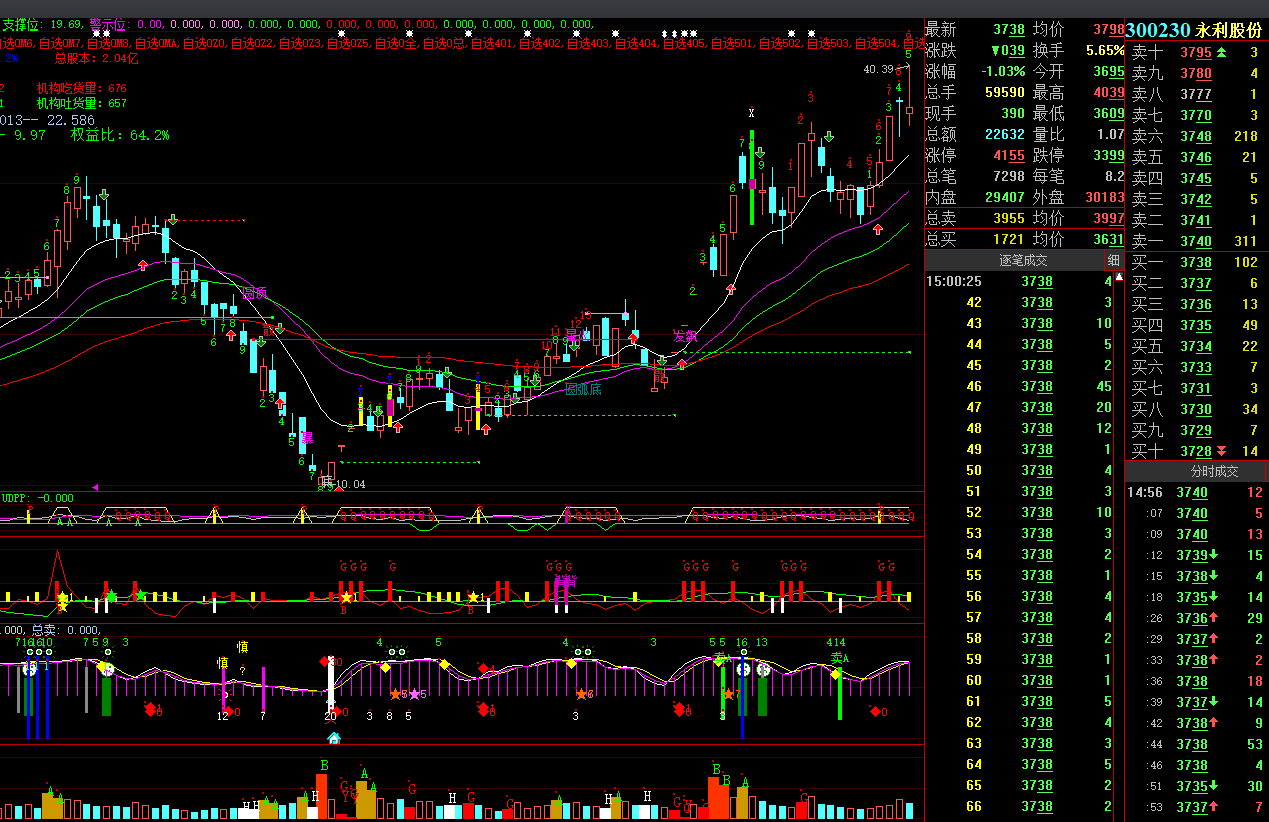Select the 涨幅 -1.03% value

pyautogui.click(x=1003, y=72)
